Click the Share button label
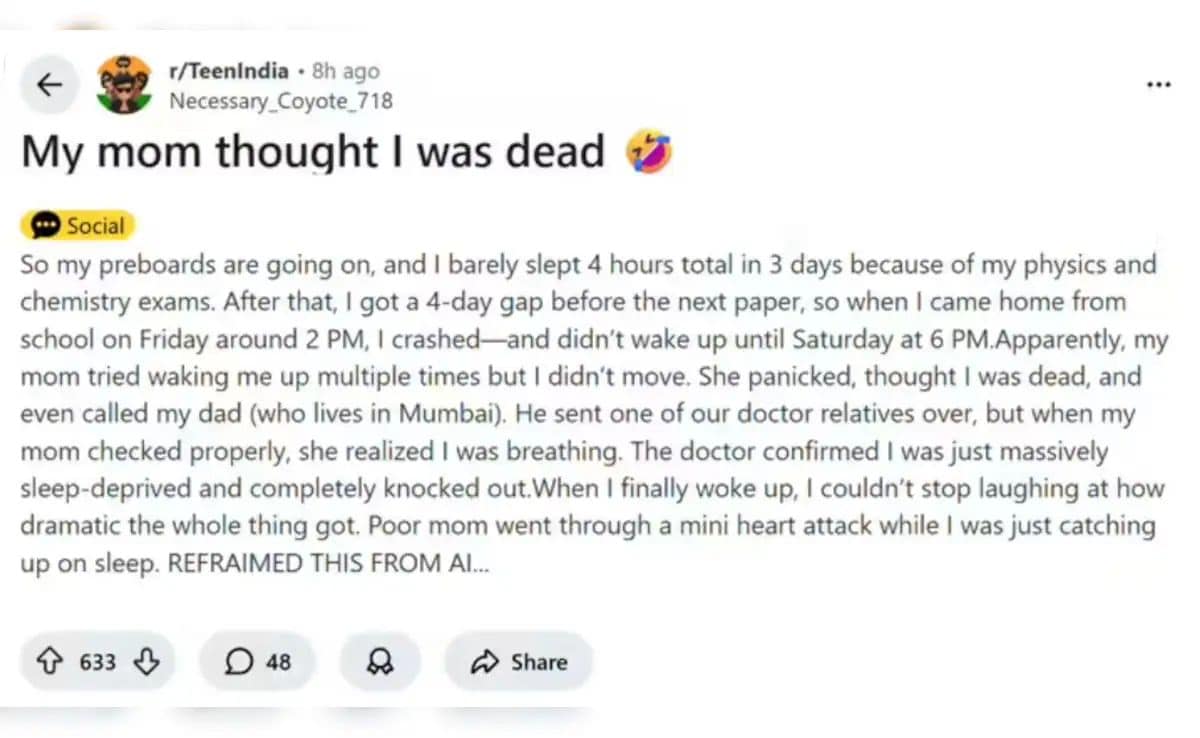 [539, 662]
